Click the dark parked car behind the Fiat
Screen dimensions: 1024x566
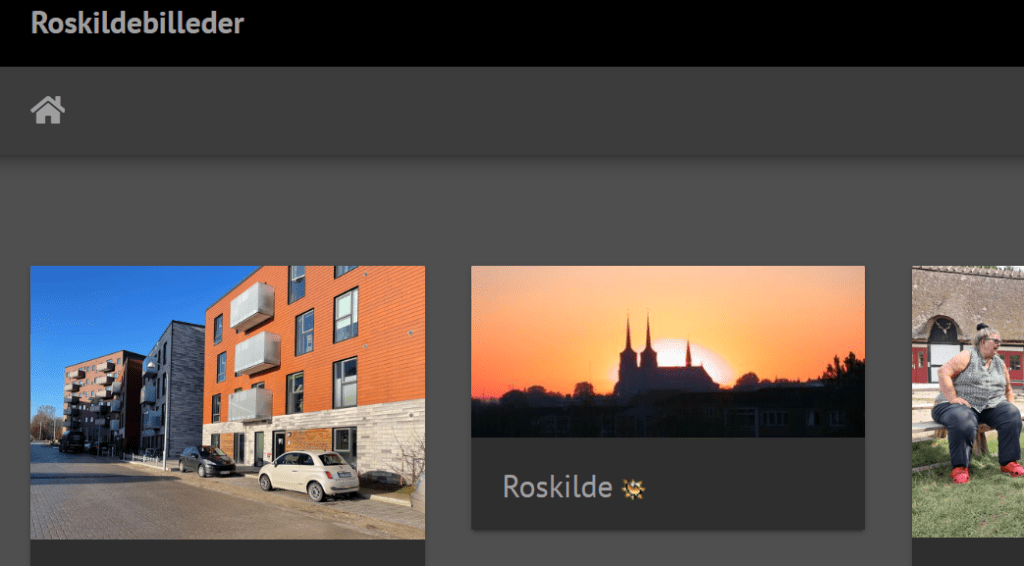(207, 460)
